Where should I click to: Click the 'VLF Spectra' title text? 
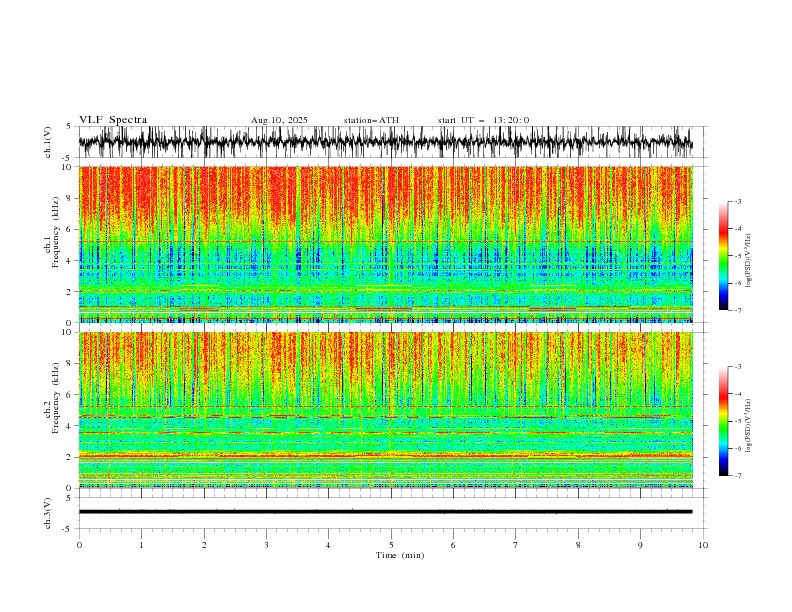[113, 120]
